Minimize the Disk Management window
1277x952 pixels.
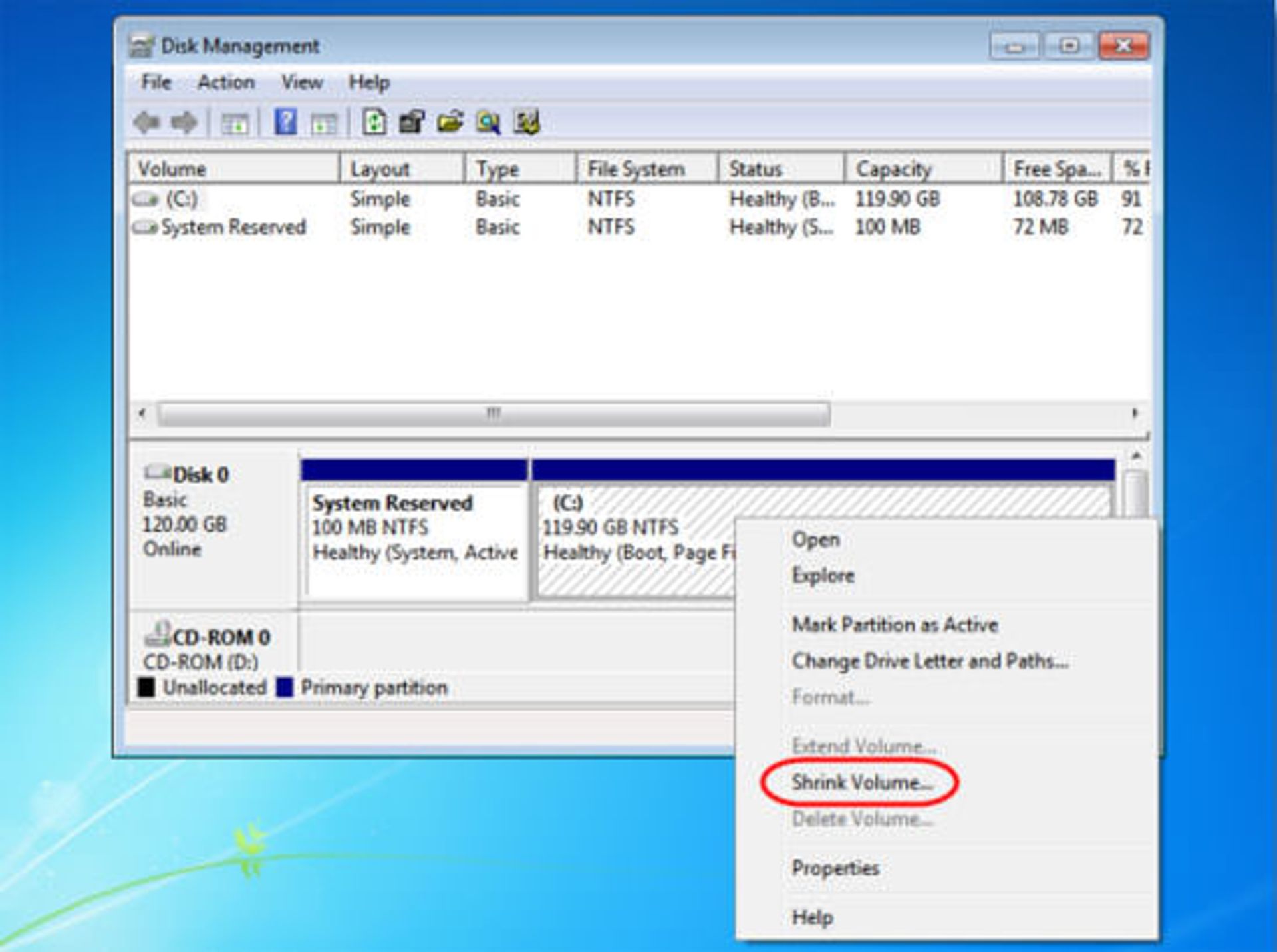[x=1014, y=46]
